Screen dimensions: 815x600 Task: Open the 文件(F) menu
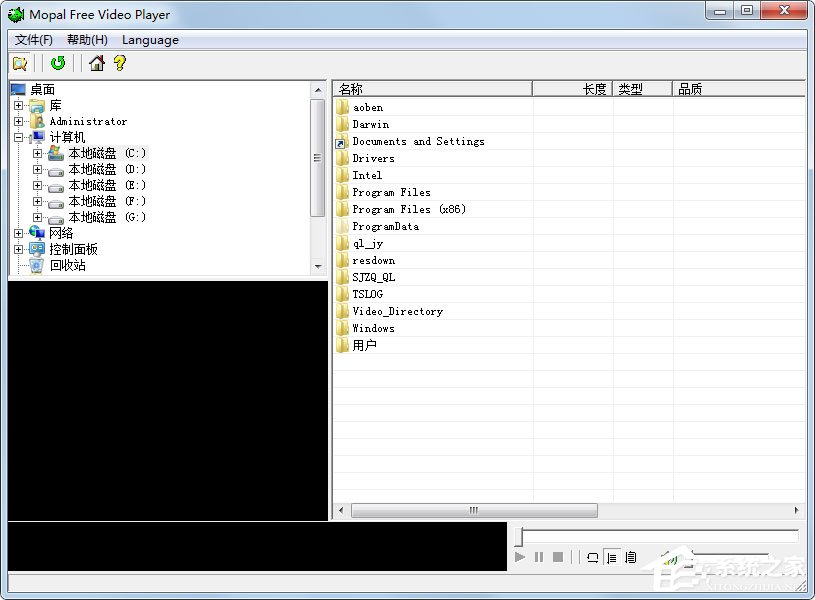tap(34, 40)
